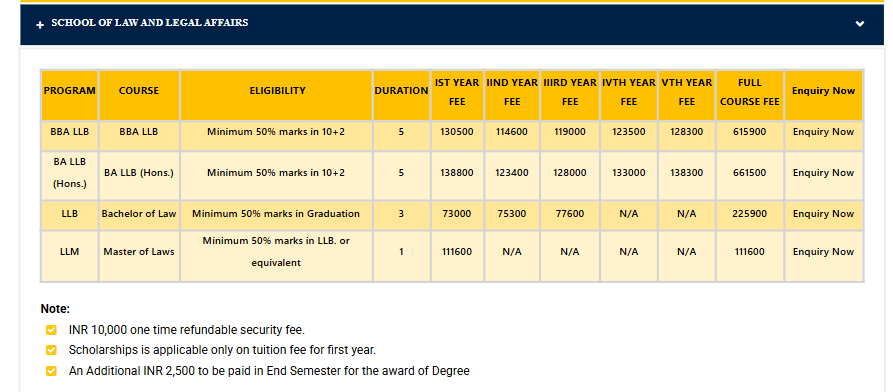Click the 114600 second year fee
This screenshot has height=392, width=893.
tap(512, 132)
